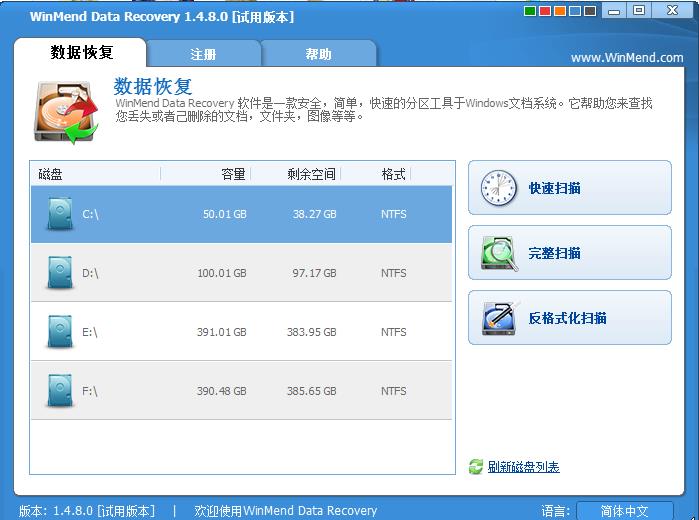
Task: Click the green refresh disk list icon
Action: point(476,467)
